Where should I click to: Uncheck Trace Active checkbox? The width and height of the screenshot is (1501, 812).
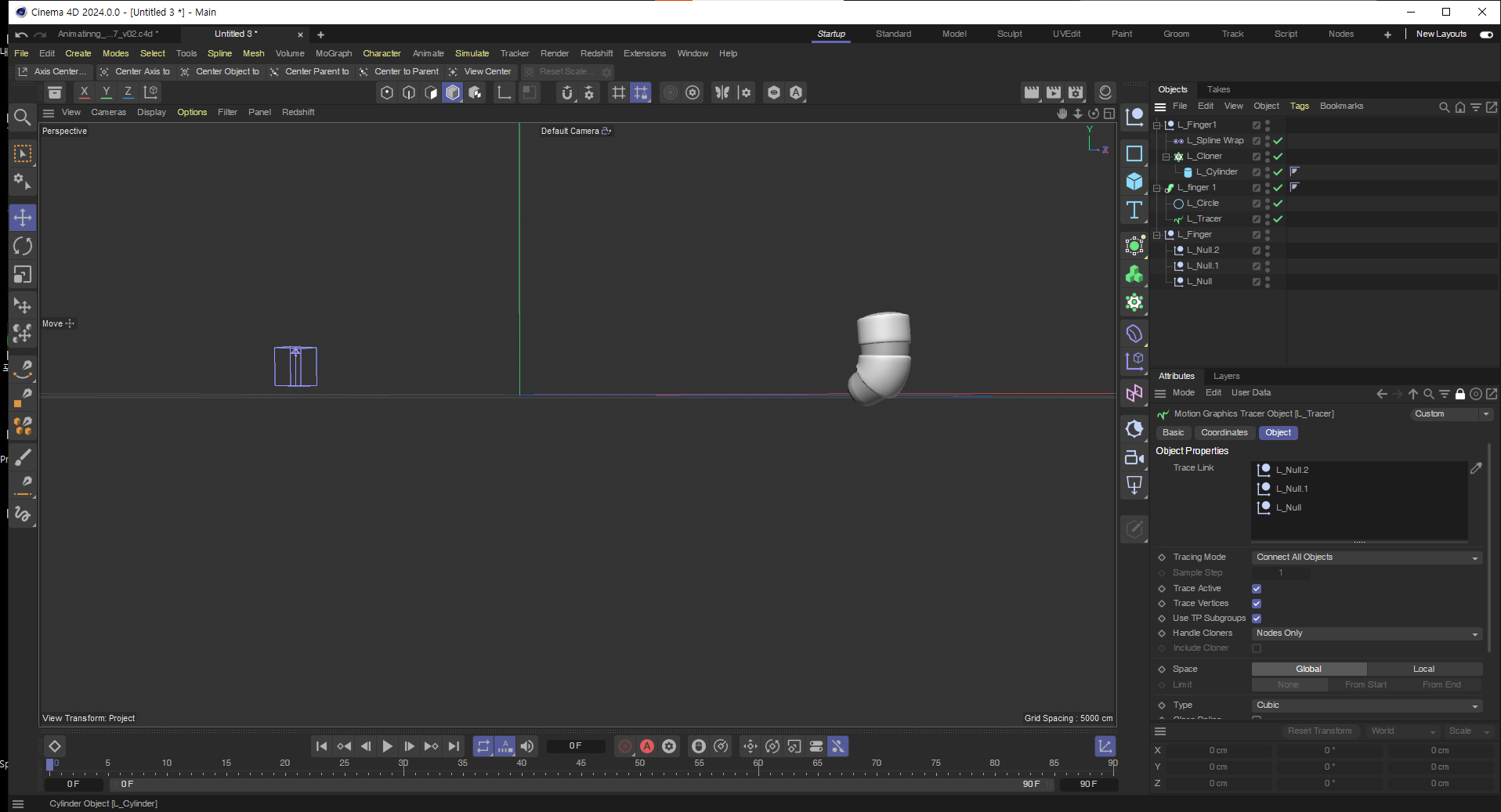point(1257,589)
